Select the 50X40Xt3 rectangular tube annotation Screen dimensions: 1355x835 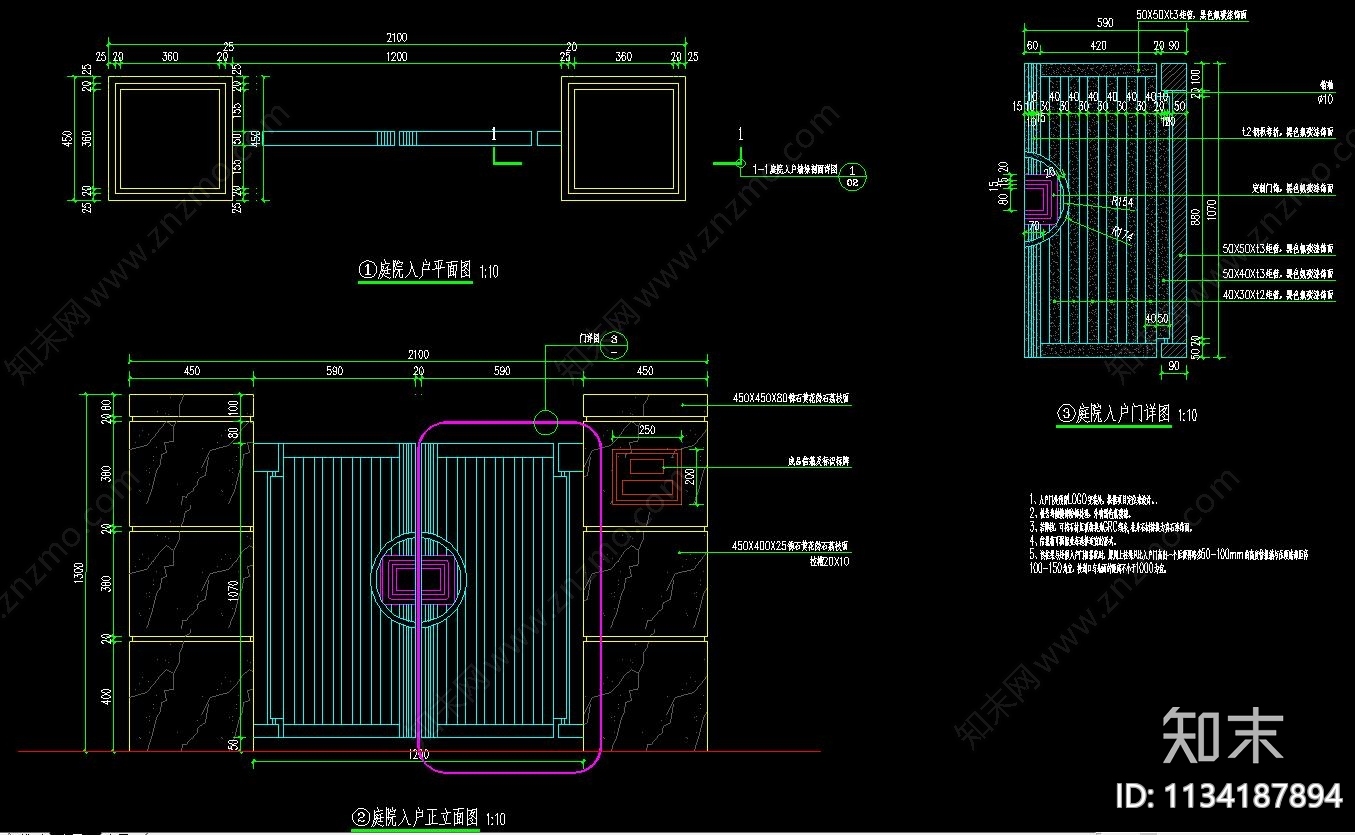tap(1278, 273)
